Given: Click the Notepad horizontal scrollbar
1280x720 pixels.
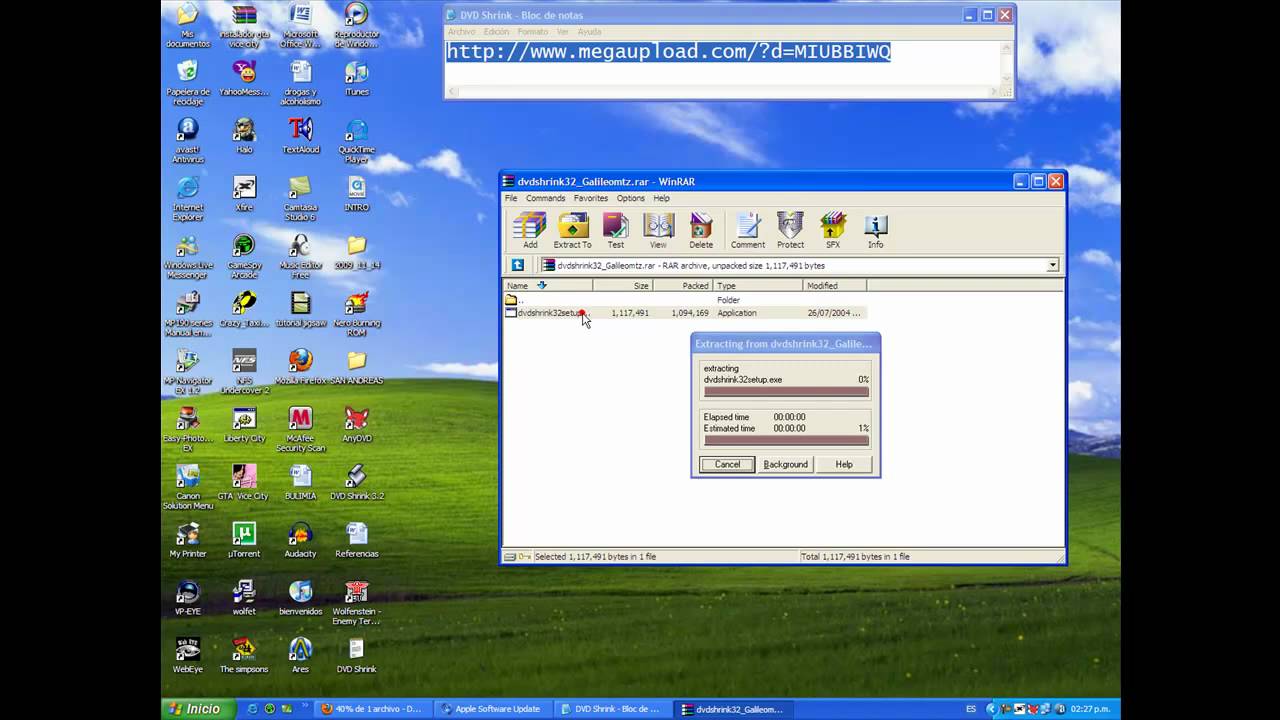Looking at the screenshot, I should (724, 92).
